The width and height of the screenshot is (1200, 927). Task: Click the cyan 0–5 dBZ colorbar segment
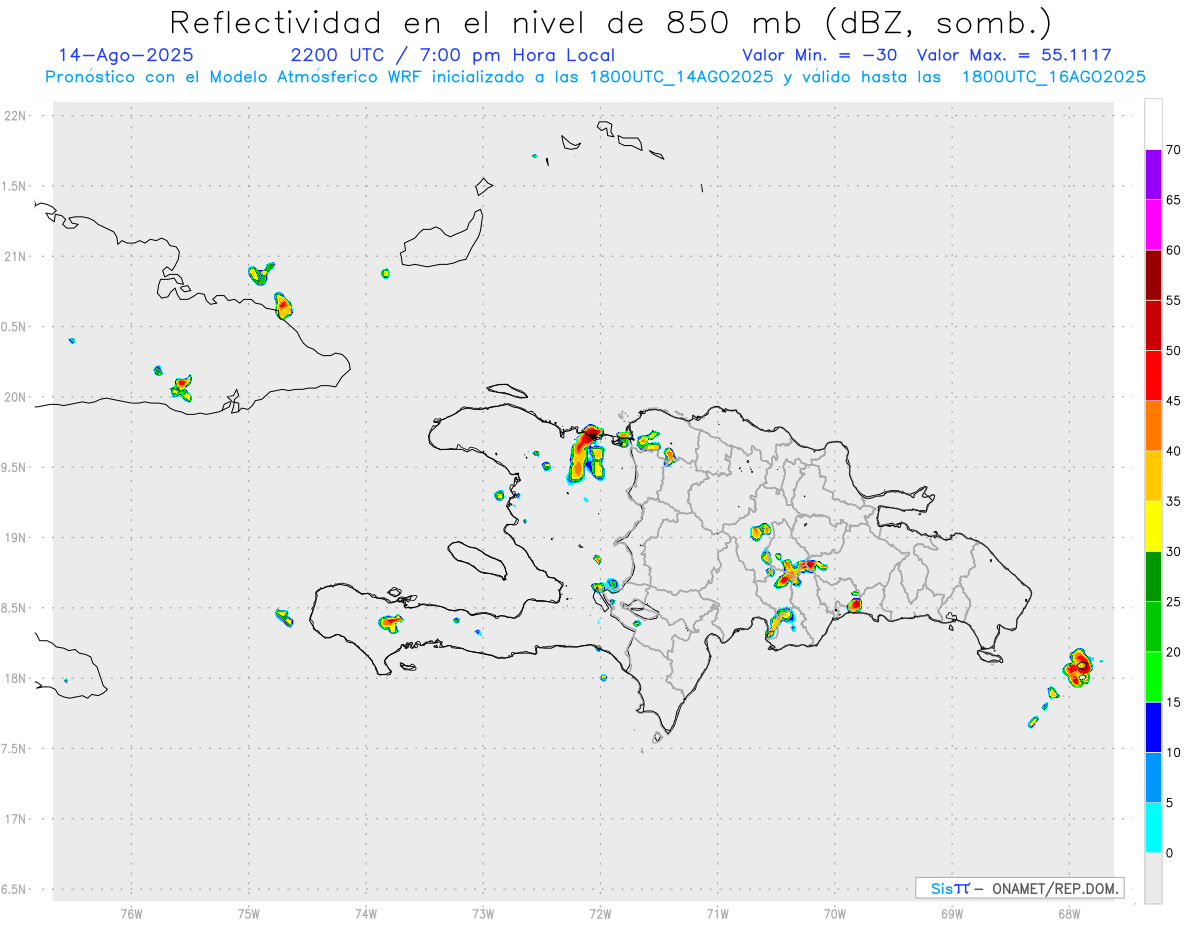coord(1153,828)
